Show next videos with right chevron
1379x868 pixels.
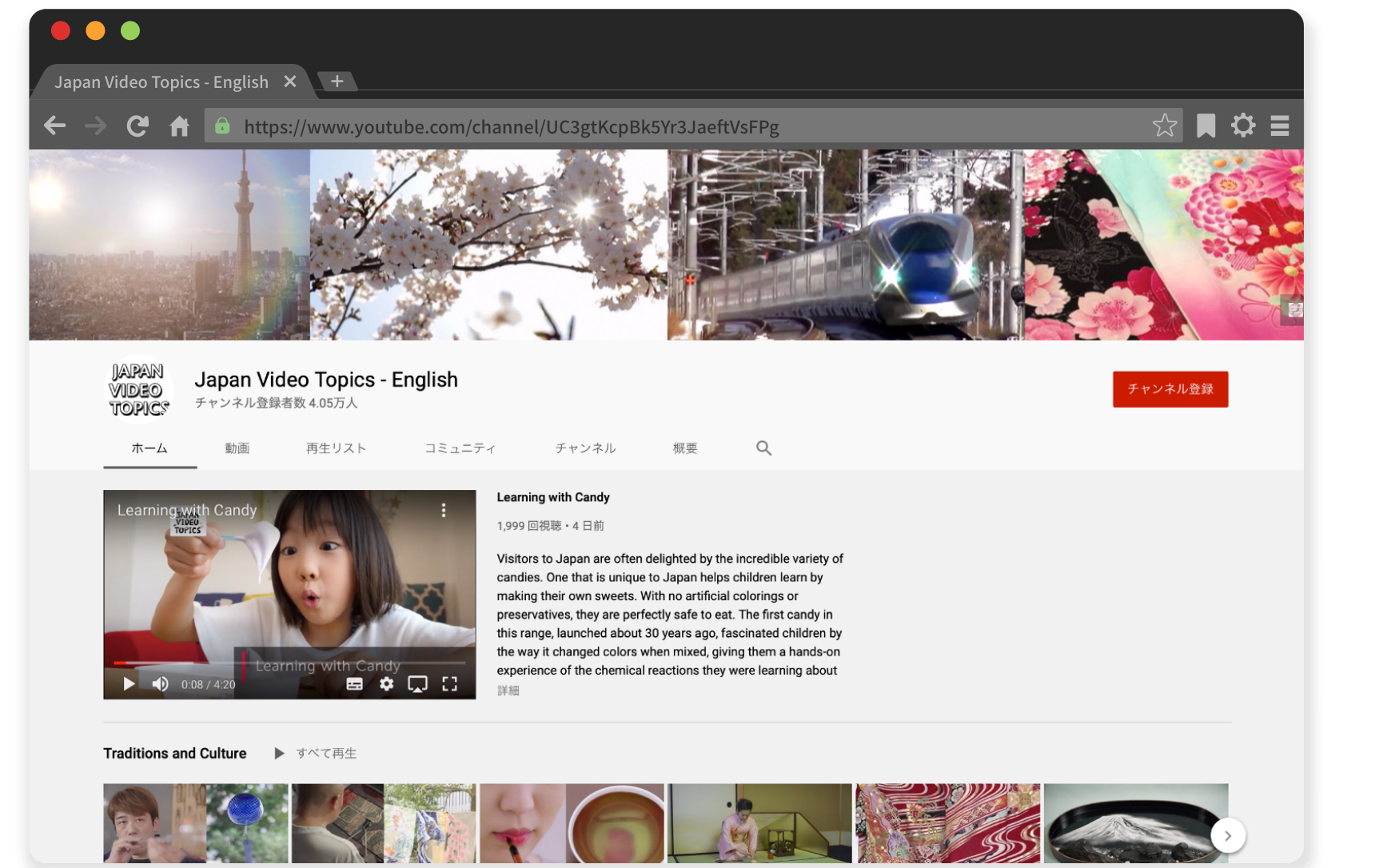1228,836
